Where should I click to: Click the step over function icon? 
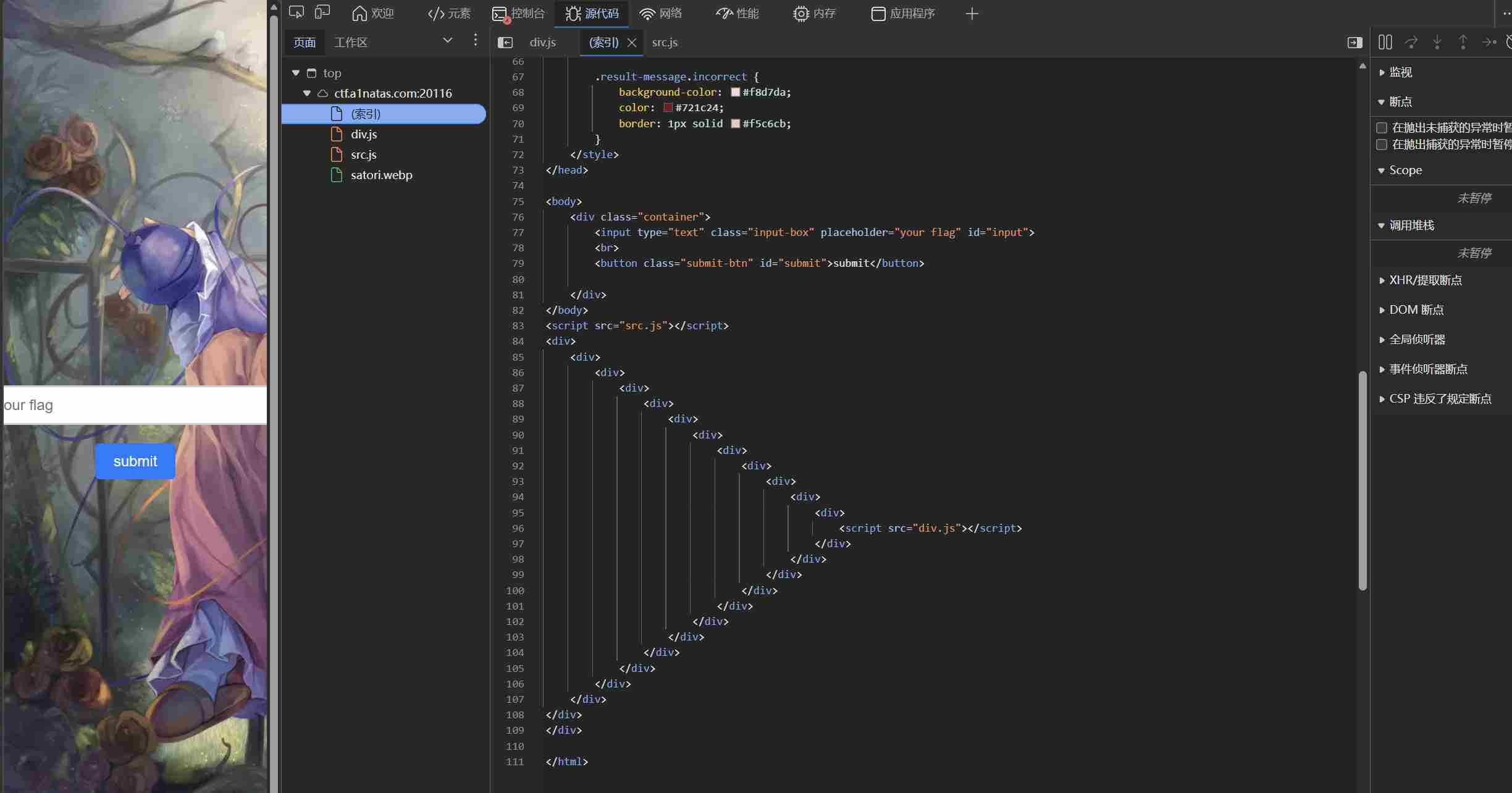coord(1411,42)
